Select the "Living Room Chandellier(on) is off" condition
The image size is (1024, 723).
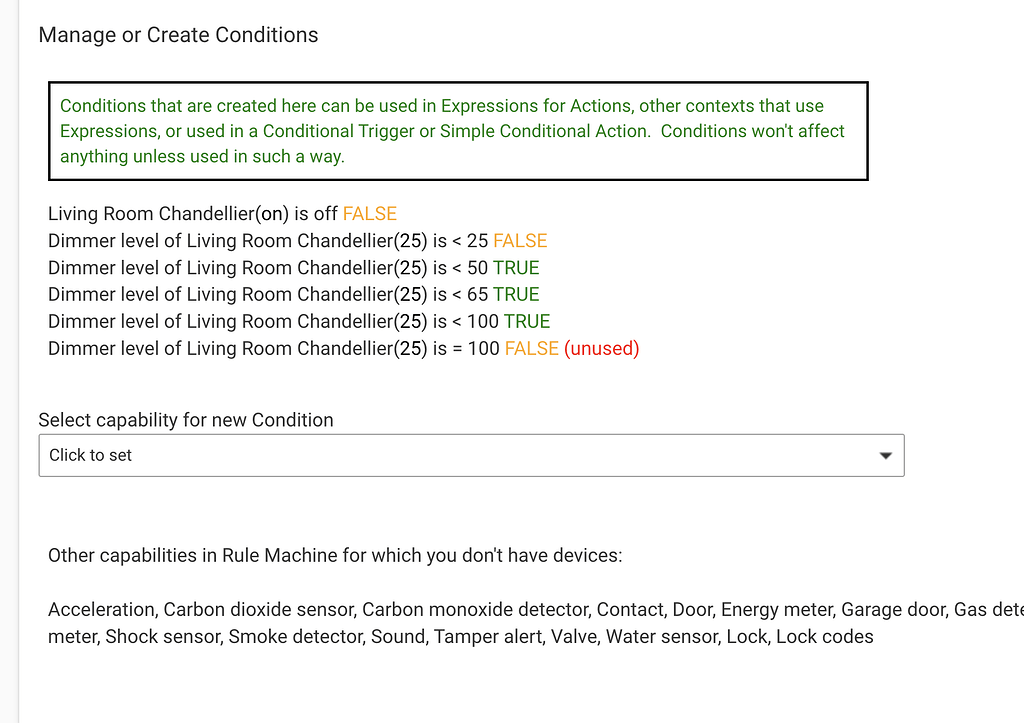pyautogui.click(x=193, y=214)
